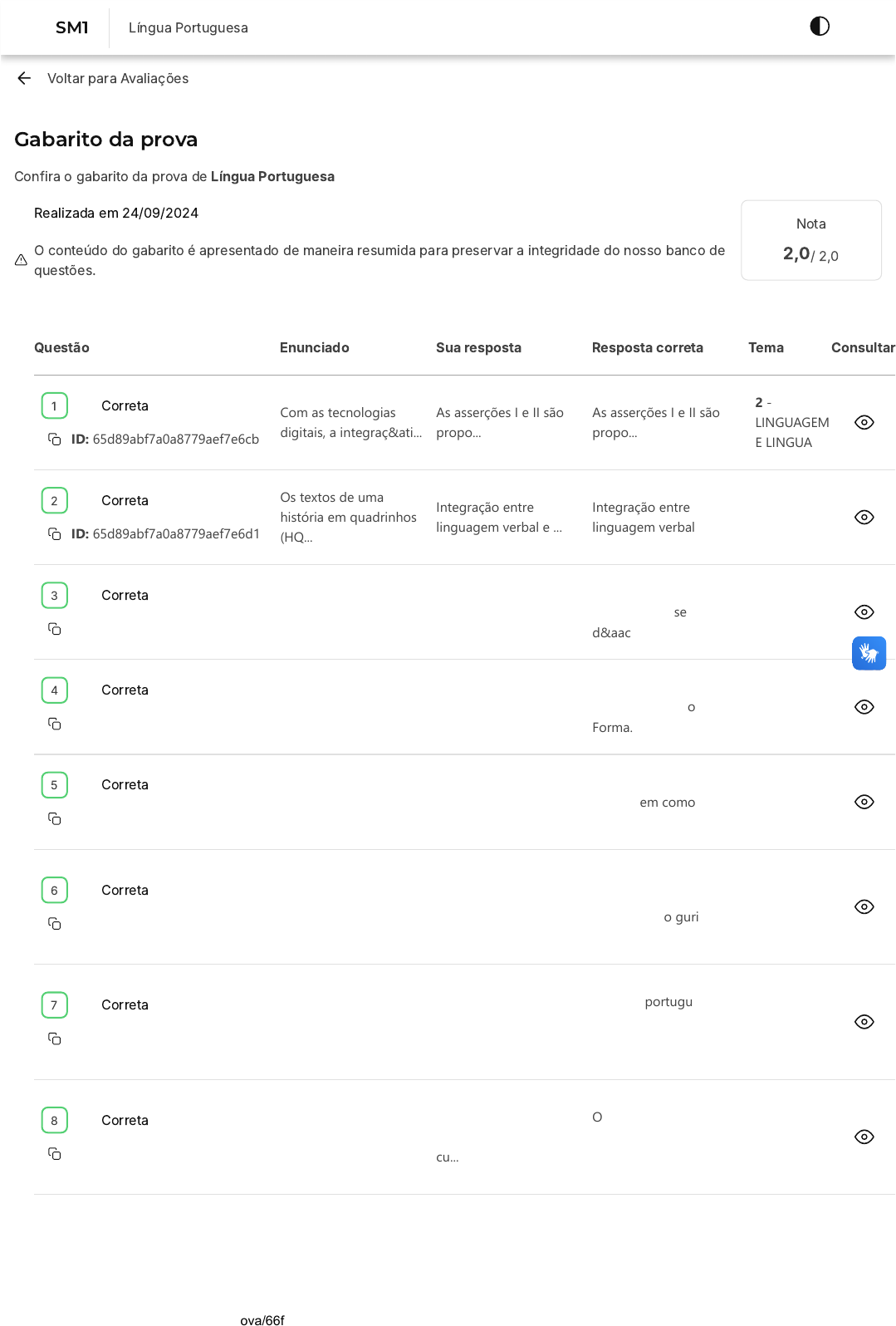The width and height of the screenshot is (896, 1326).
Task: Consult question 8 with the eye icon
Action: pos(864,1137)
